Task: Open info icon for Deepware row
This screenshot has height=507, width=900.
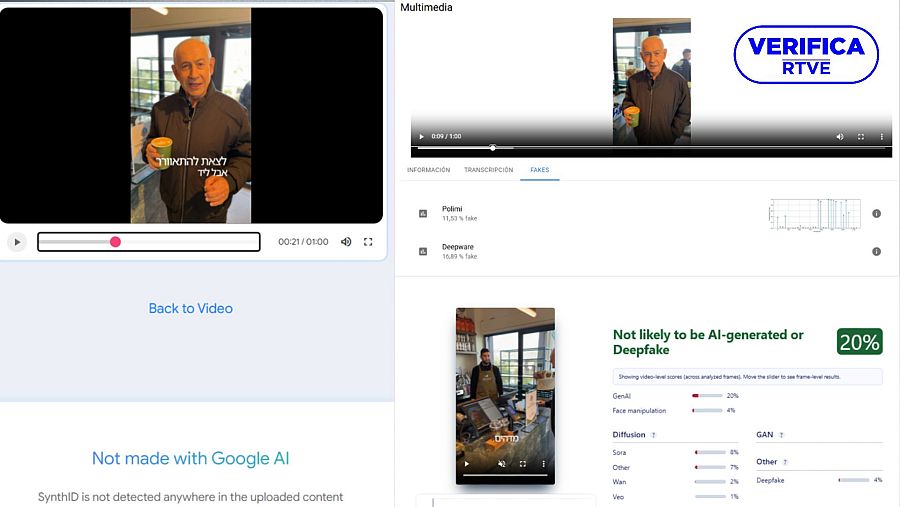Action: click(876, 251)
